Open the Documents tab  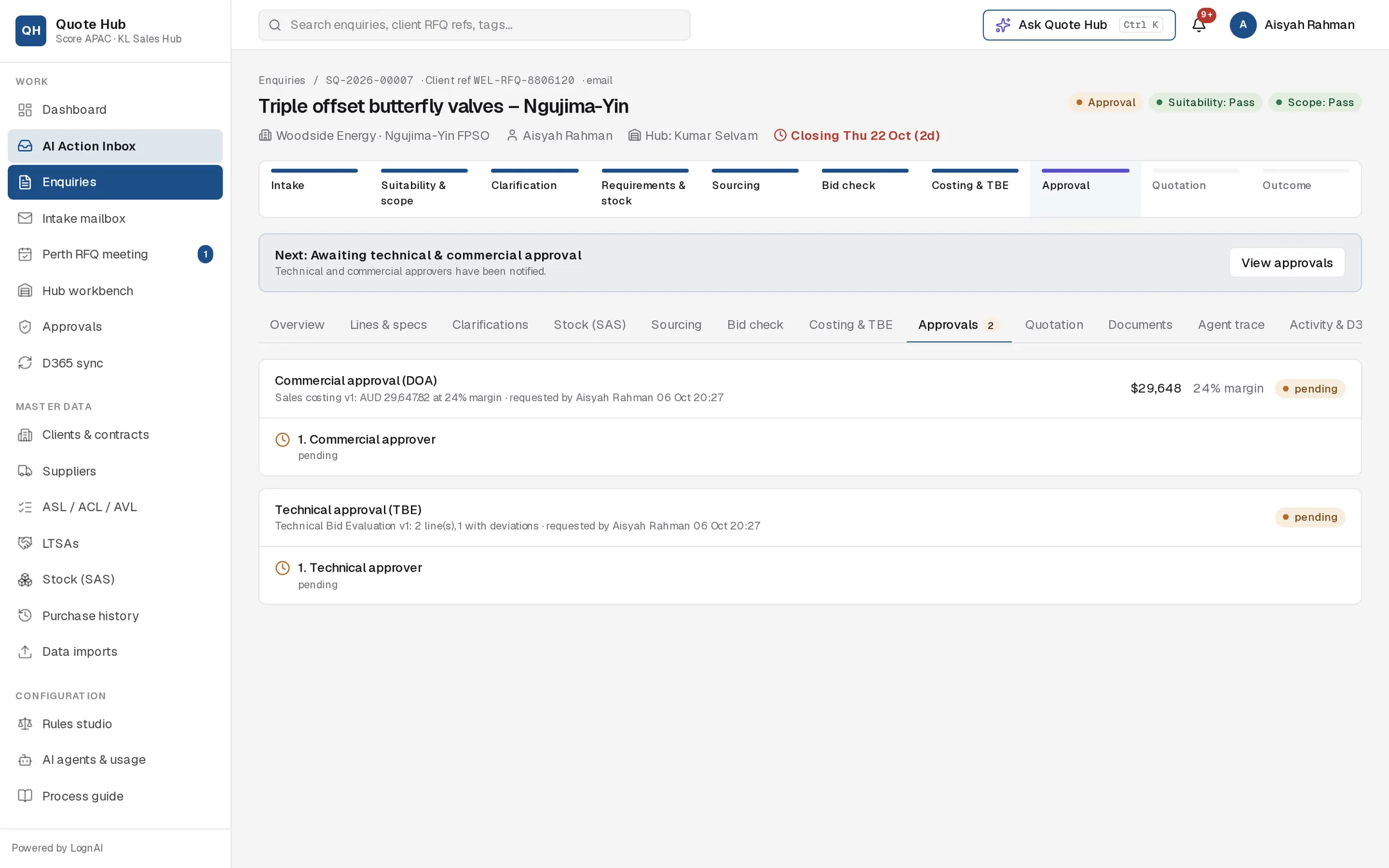[1140, 325]
